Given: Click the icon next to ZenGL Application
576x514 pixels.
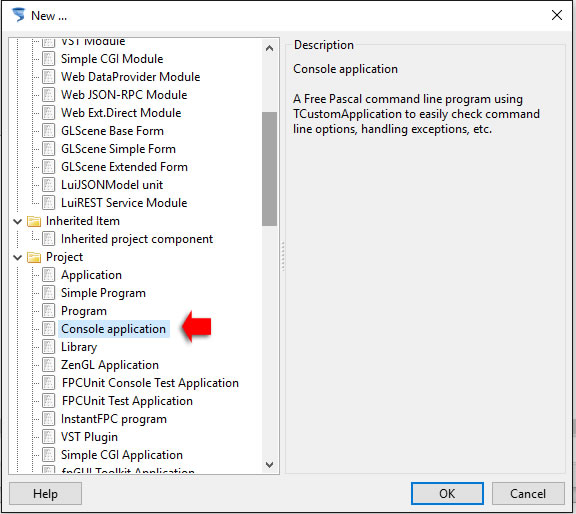Looking at the screenshot, I should [48, 365].
